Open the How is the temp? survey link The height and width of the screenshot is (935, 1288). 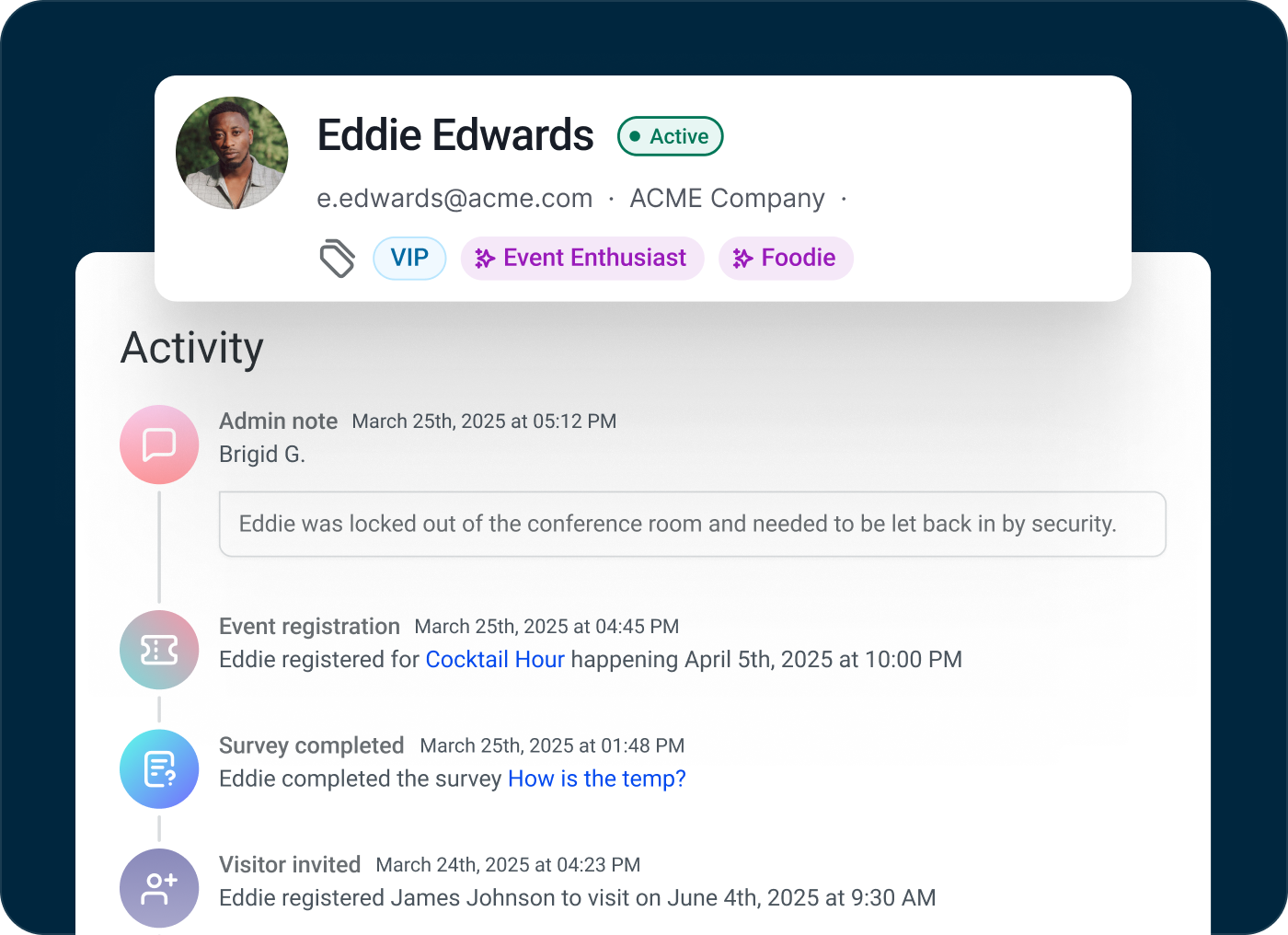pyautogui.click(x=597, y=779)
